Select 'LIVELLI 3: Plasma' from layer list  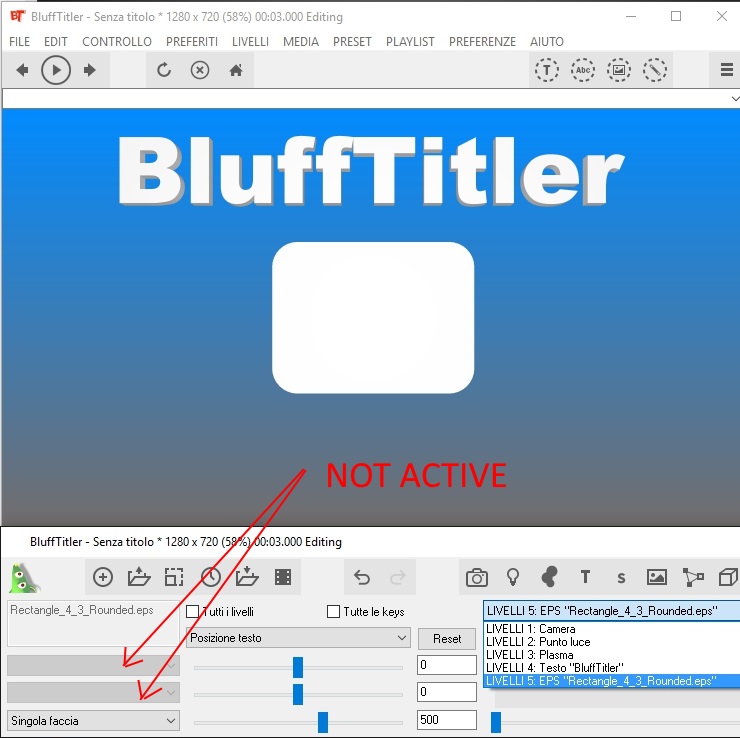pos(530,655)
